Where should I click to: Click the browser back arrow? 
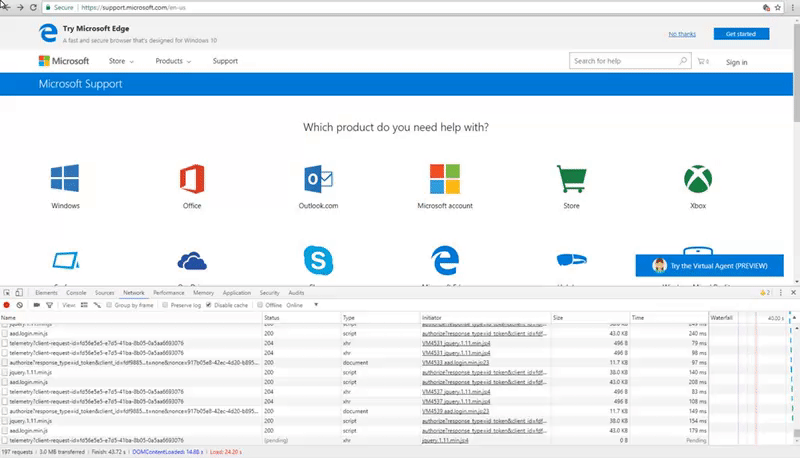click(x=6, y=7)
